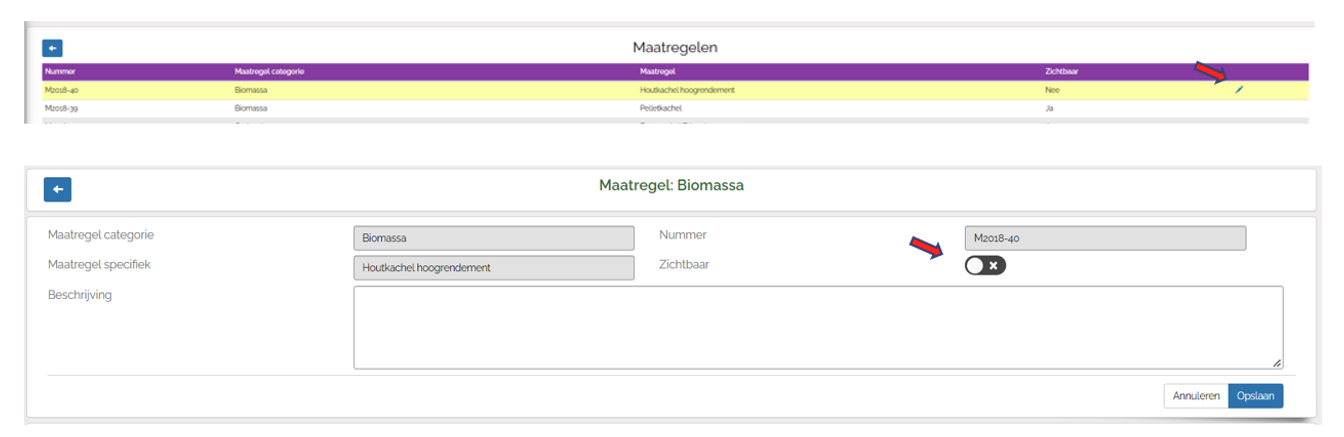Viewport: 1344px width, 437px height.
Task: Select the M2018-39 number cell
Action: point(62,107)
